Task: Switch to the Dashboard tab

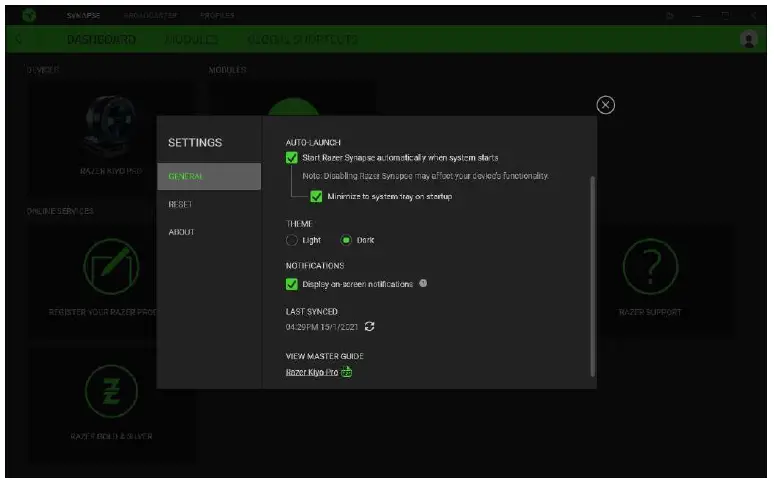Action: [x=102, y=40]
